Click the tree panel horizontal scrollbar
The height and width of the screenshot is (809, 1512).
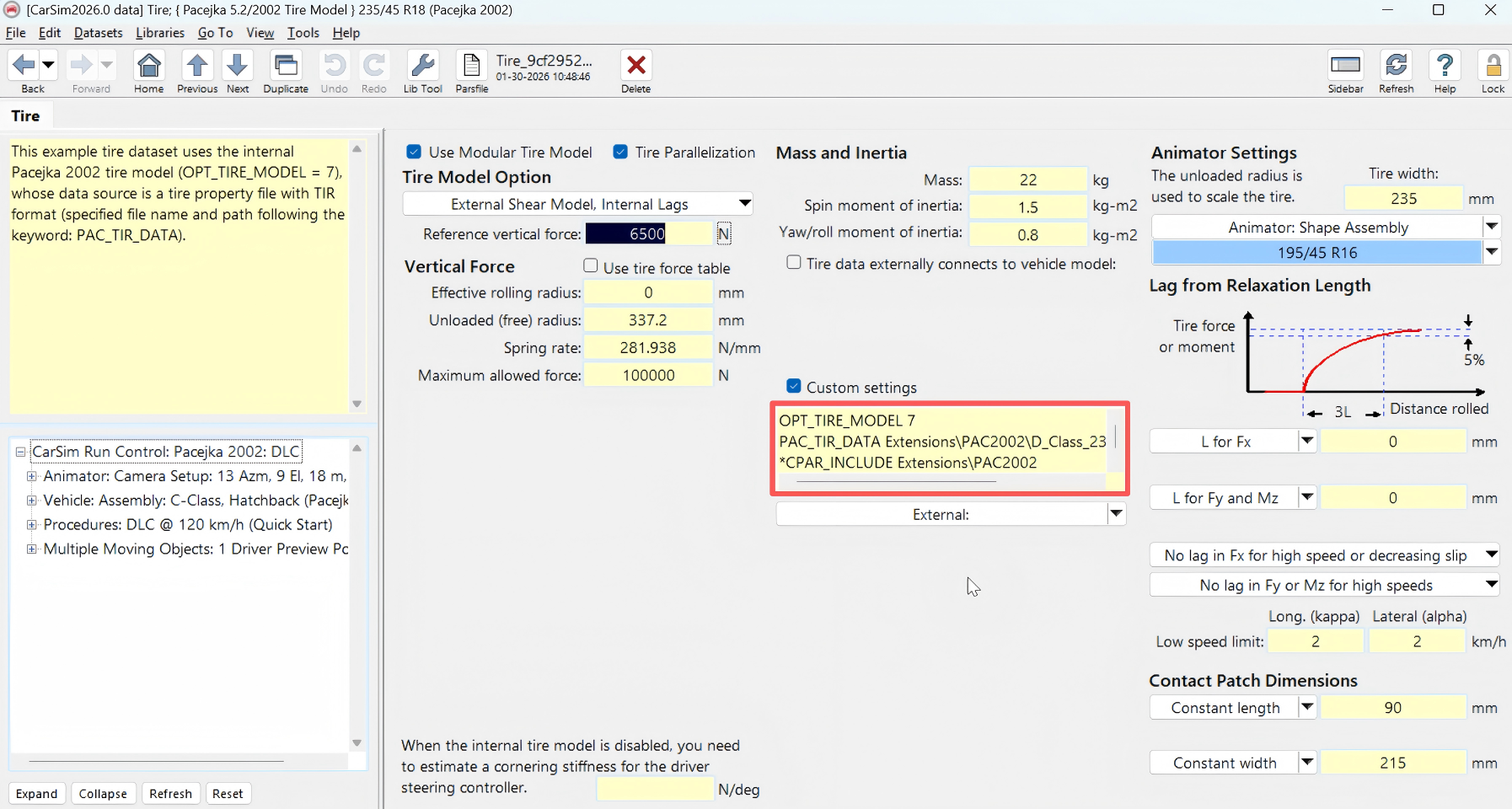pyautogui.click(x=156, y=761)
